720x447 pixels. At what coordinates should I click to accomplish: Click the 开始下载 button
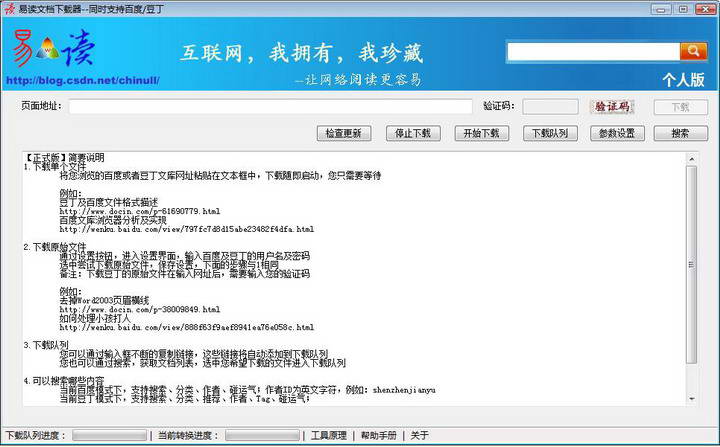(x=482, y=133)
